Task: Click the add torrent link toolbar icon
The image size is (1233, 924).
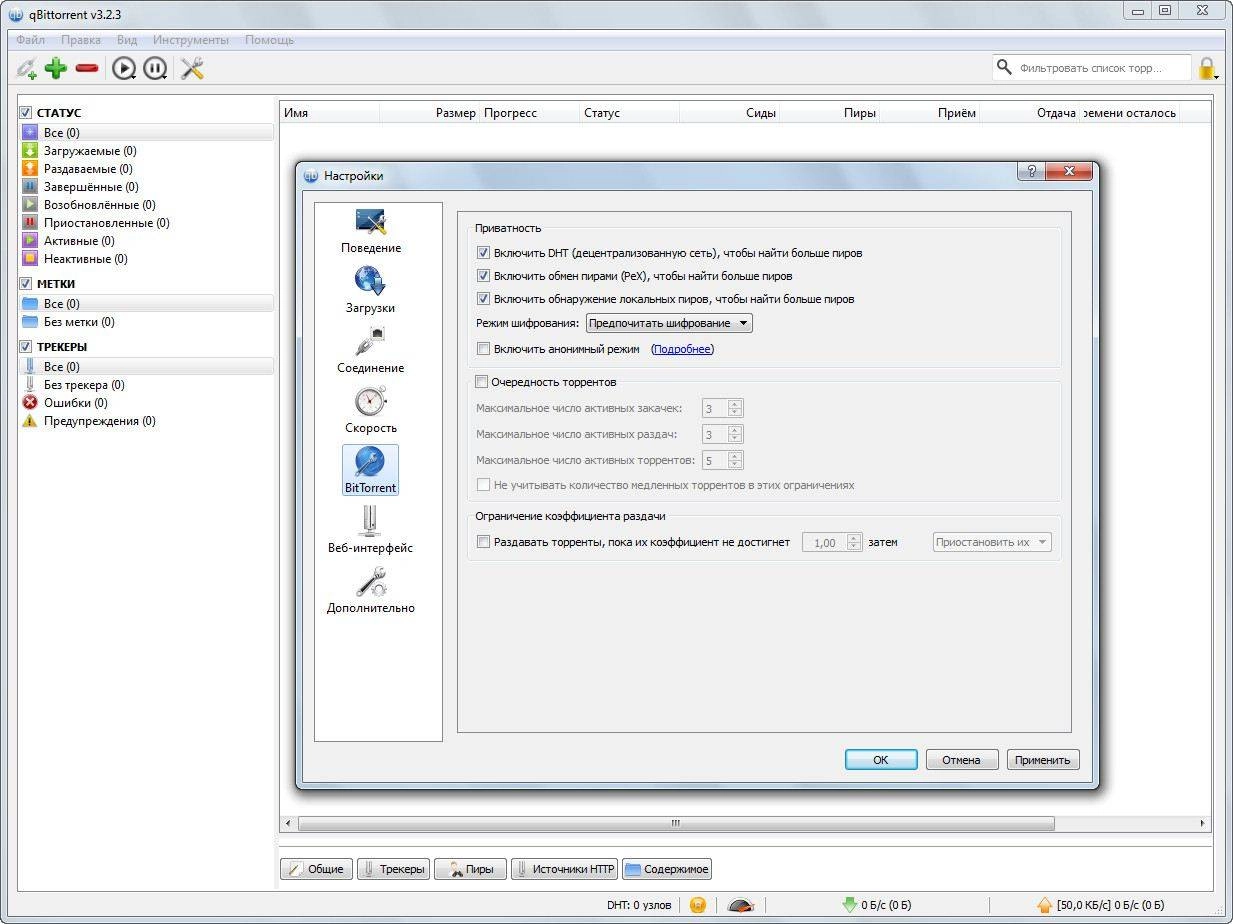Action: (x=27, y=68)
